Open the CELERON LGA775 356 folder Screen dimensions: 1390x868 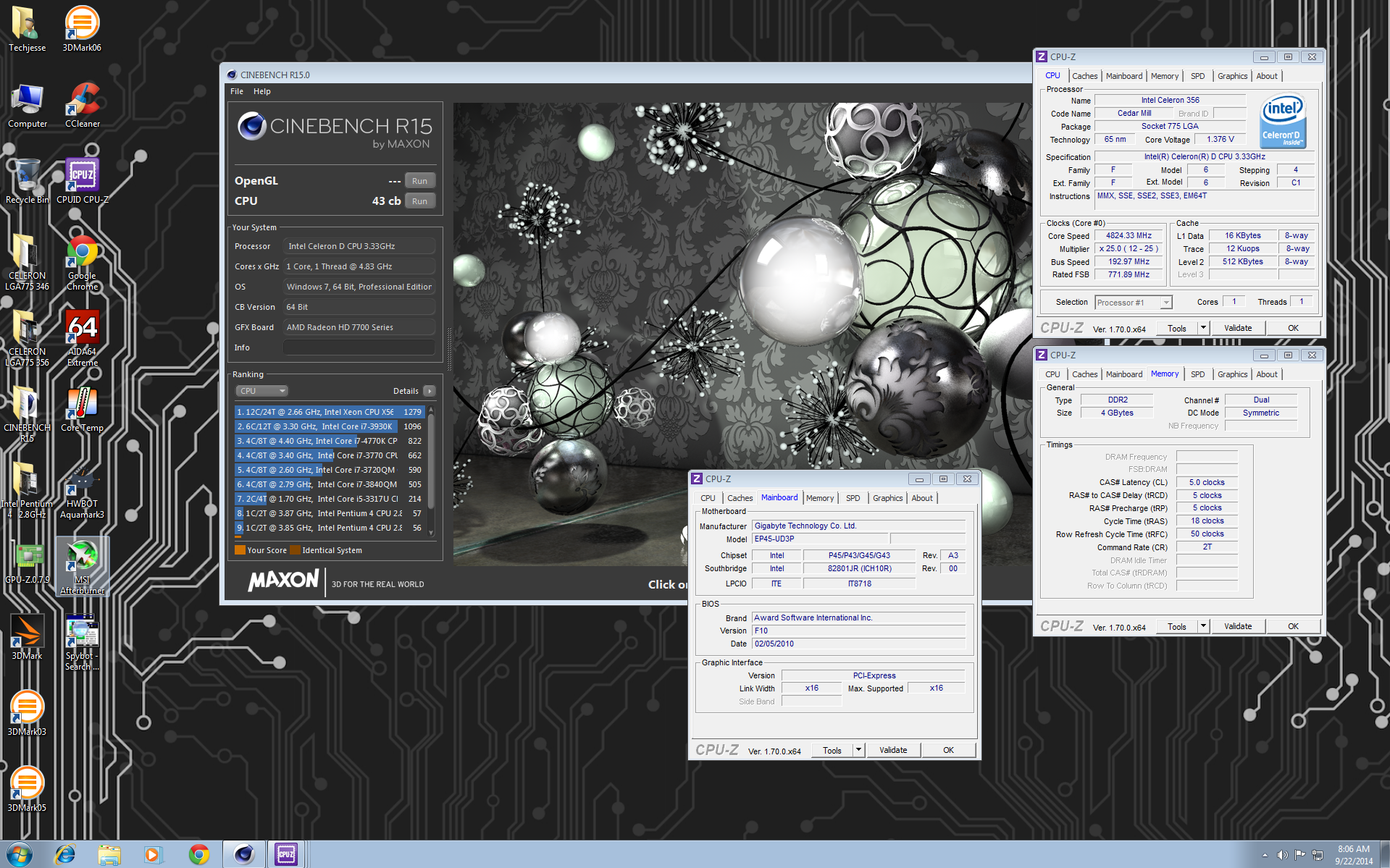tap(27, 338)
